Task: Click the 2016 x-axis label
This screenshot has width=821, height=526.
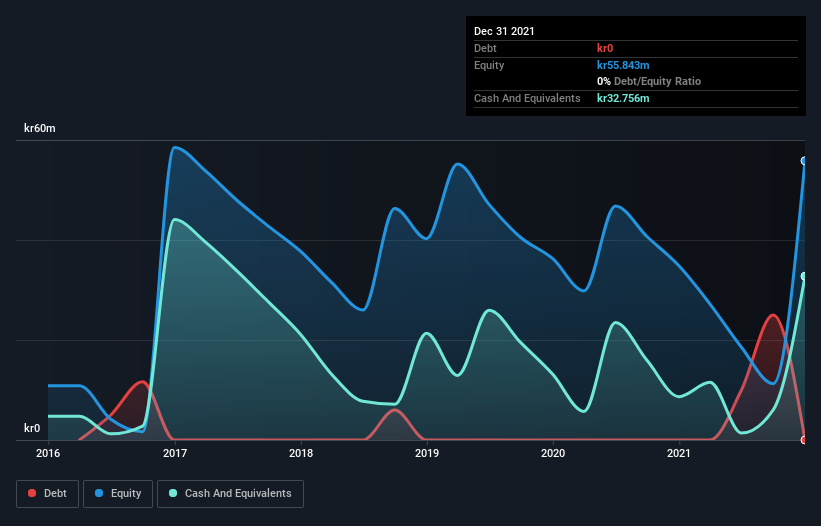Action: point(48,453)
